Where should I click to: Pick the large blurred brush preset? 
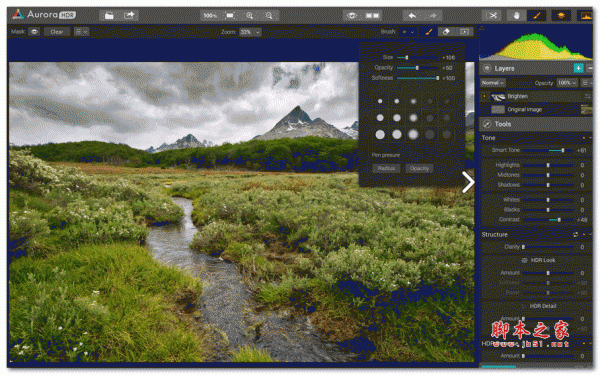click(x=413, y=134)
